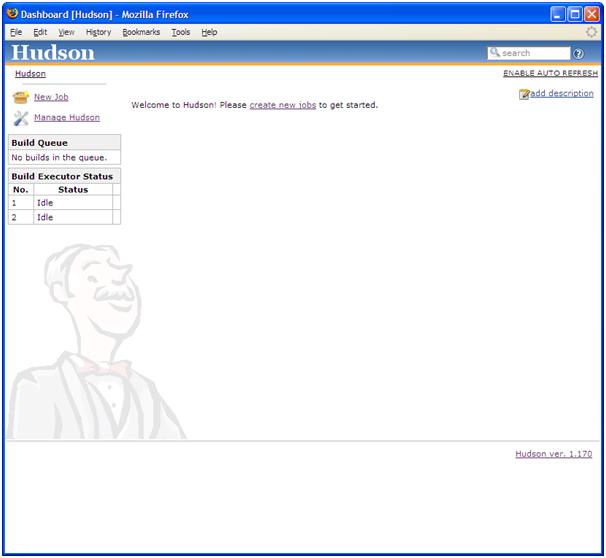The height and width of the screenshot is (558, 606).
Task: Follow the create new jobs link
Action: click(x=283, y=105)
